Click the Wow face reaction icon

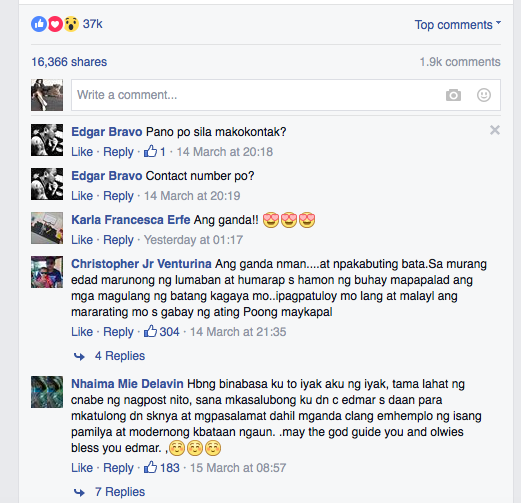click(x=71, y=24)
